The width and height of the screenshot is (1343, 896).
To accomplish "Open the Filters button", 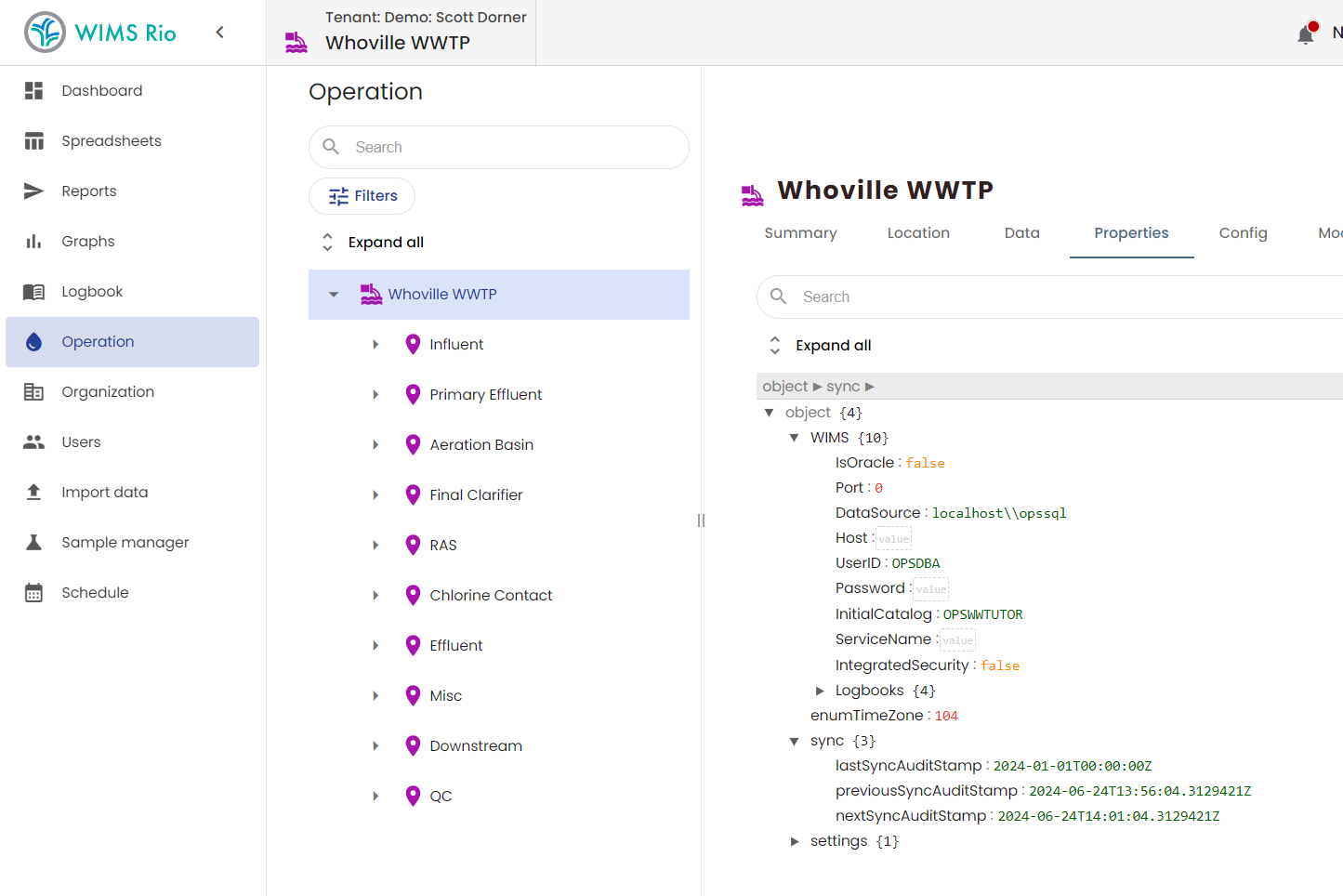I will pos(362,196).
